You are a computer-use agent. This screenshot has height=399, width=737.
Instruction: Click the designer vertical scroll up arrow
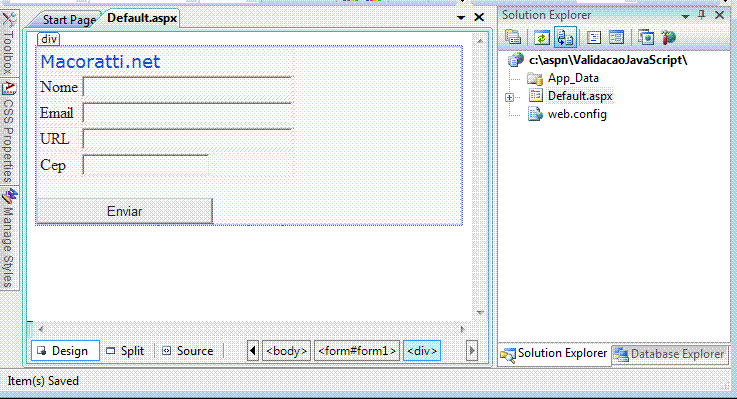pos(480,41)
